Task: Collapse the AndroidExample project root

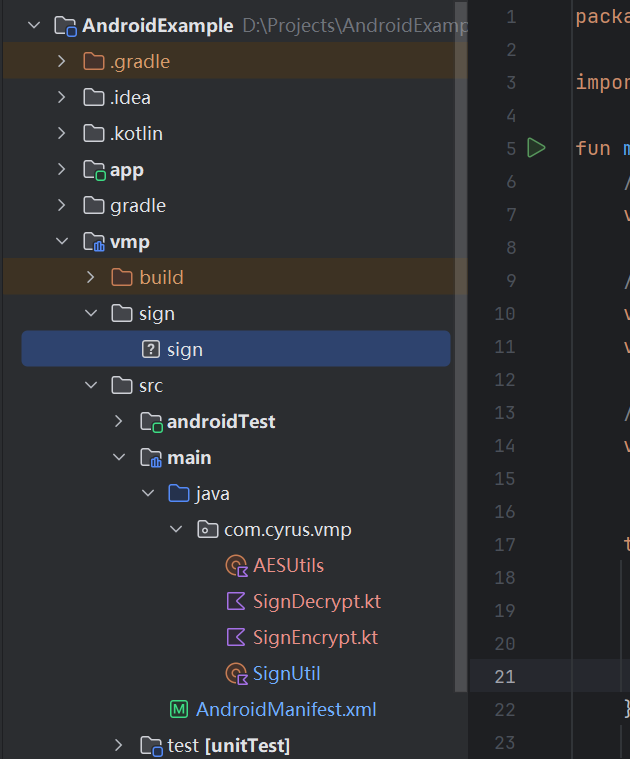Action: (35, 26)
